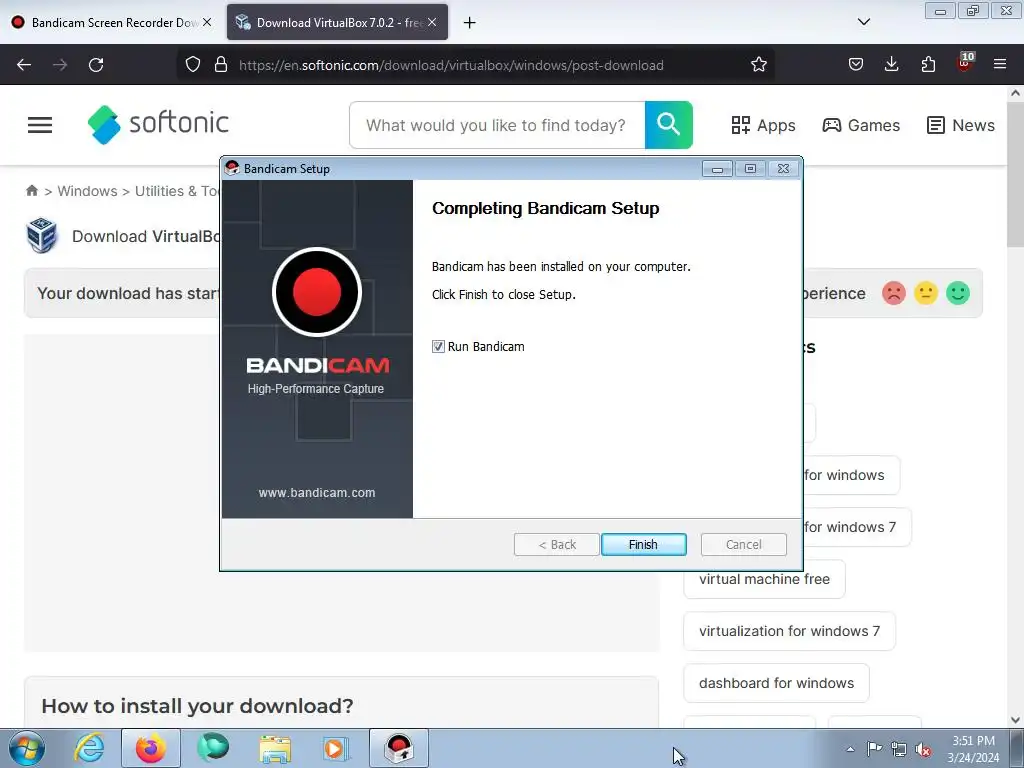Click the page scrollbar up arrow
Screen dimensions: 1024x768
pos(1016,93)
